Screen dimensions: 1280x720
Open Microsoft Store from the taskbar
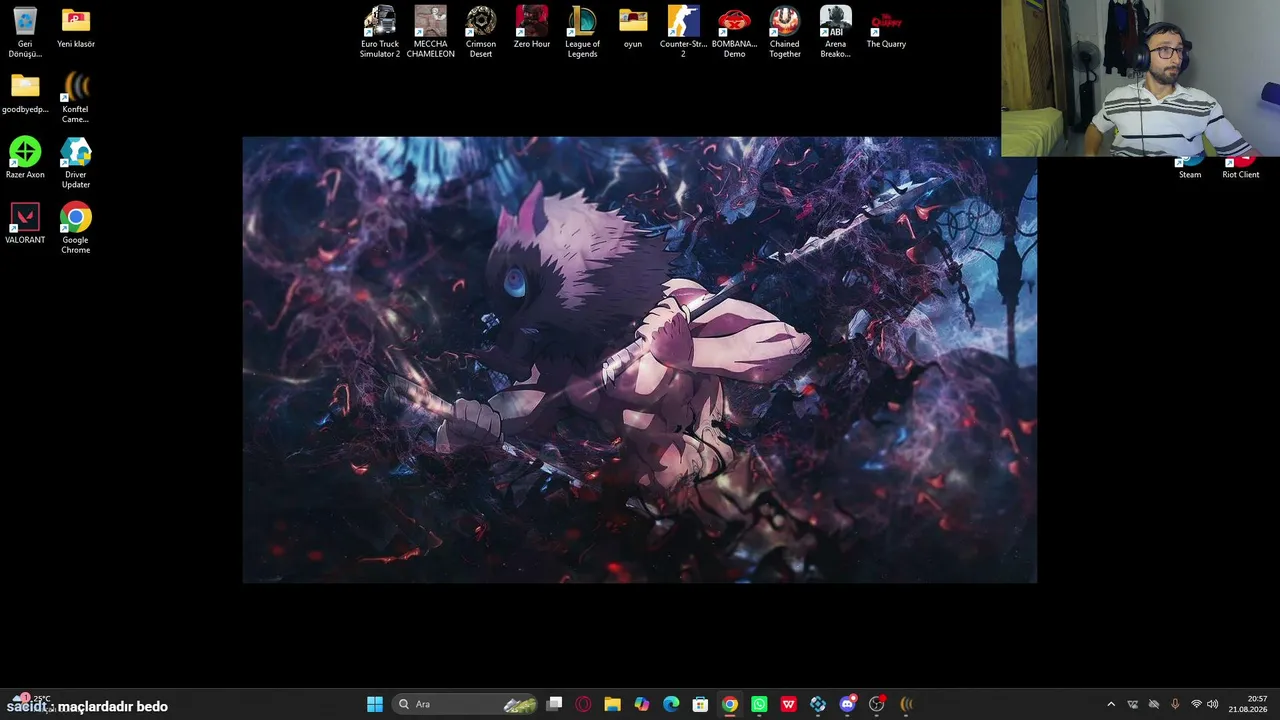[701, 704]
